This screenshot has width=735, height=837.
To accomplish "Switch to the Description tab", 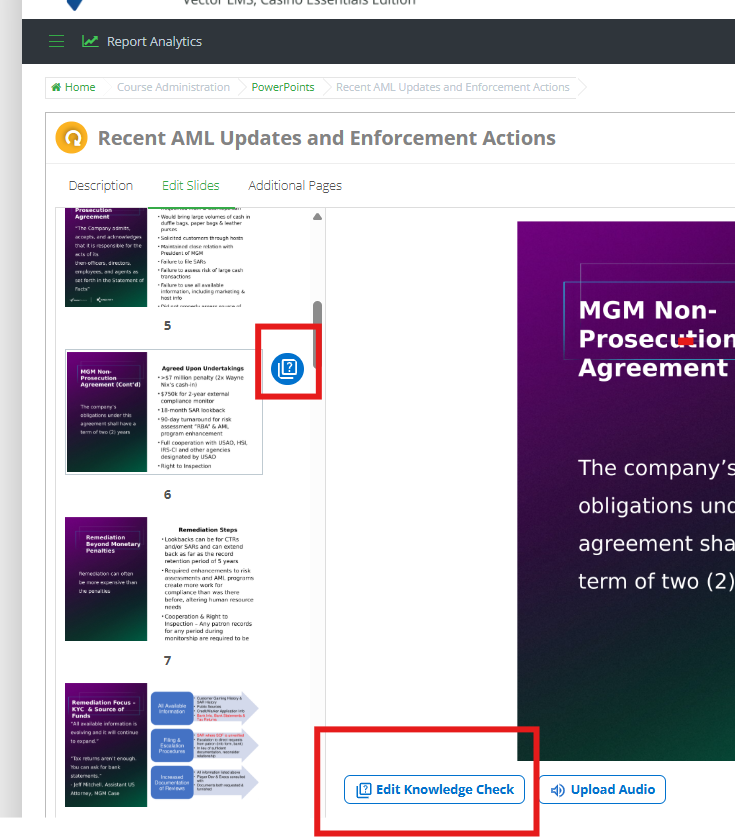I will 101,185.
